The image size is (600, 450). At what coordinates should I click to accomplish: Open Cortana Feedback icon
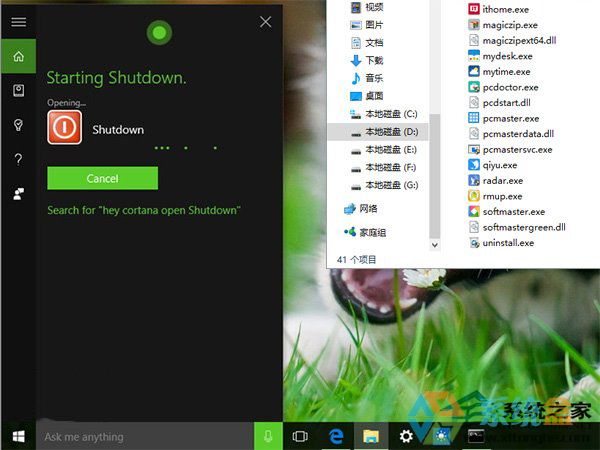tap(18, 193)
